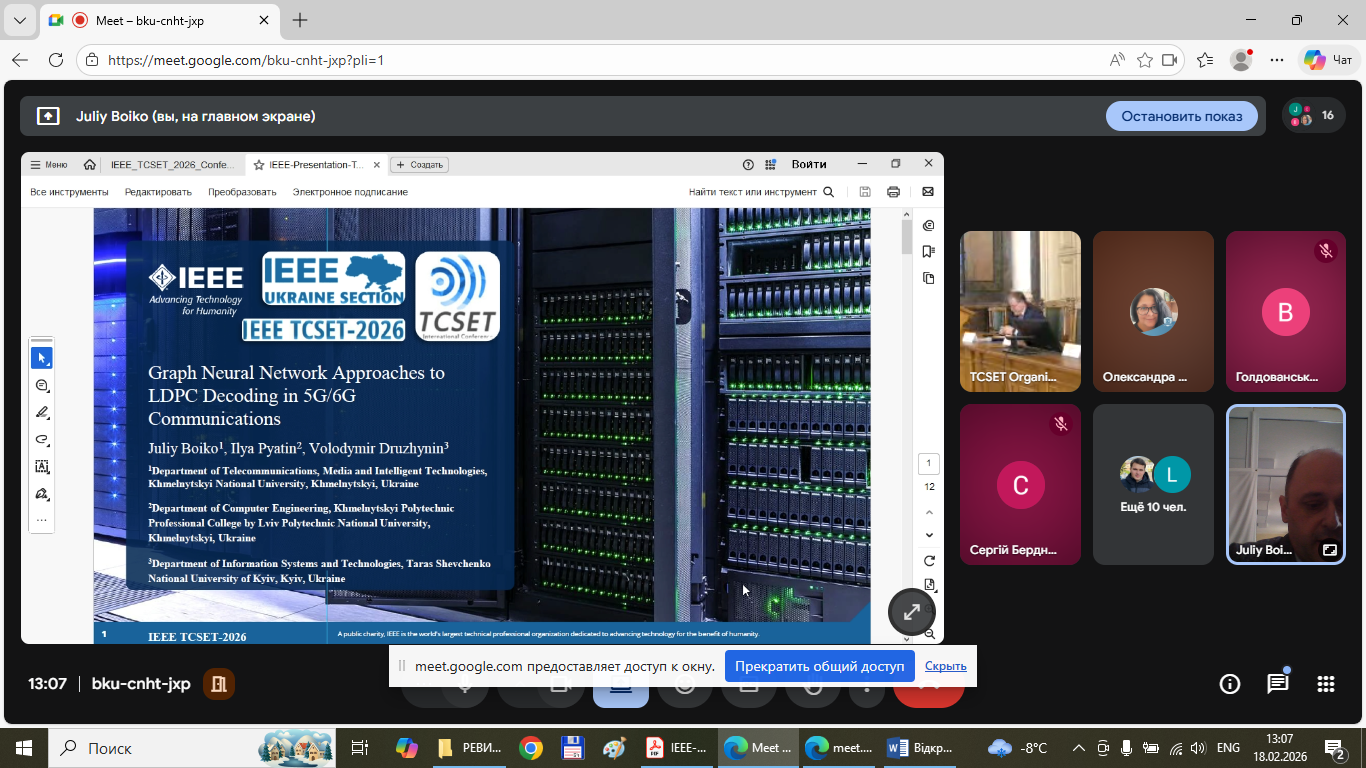Open the participants list showing 16
Screen dimensions: 1366x768
(1313, 115)
